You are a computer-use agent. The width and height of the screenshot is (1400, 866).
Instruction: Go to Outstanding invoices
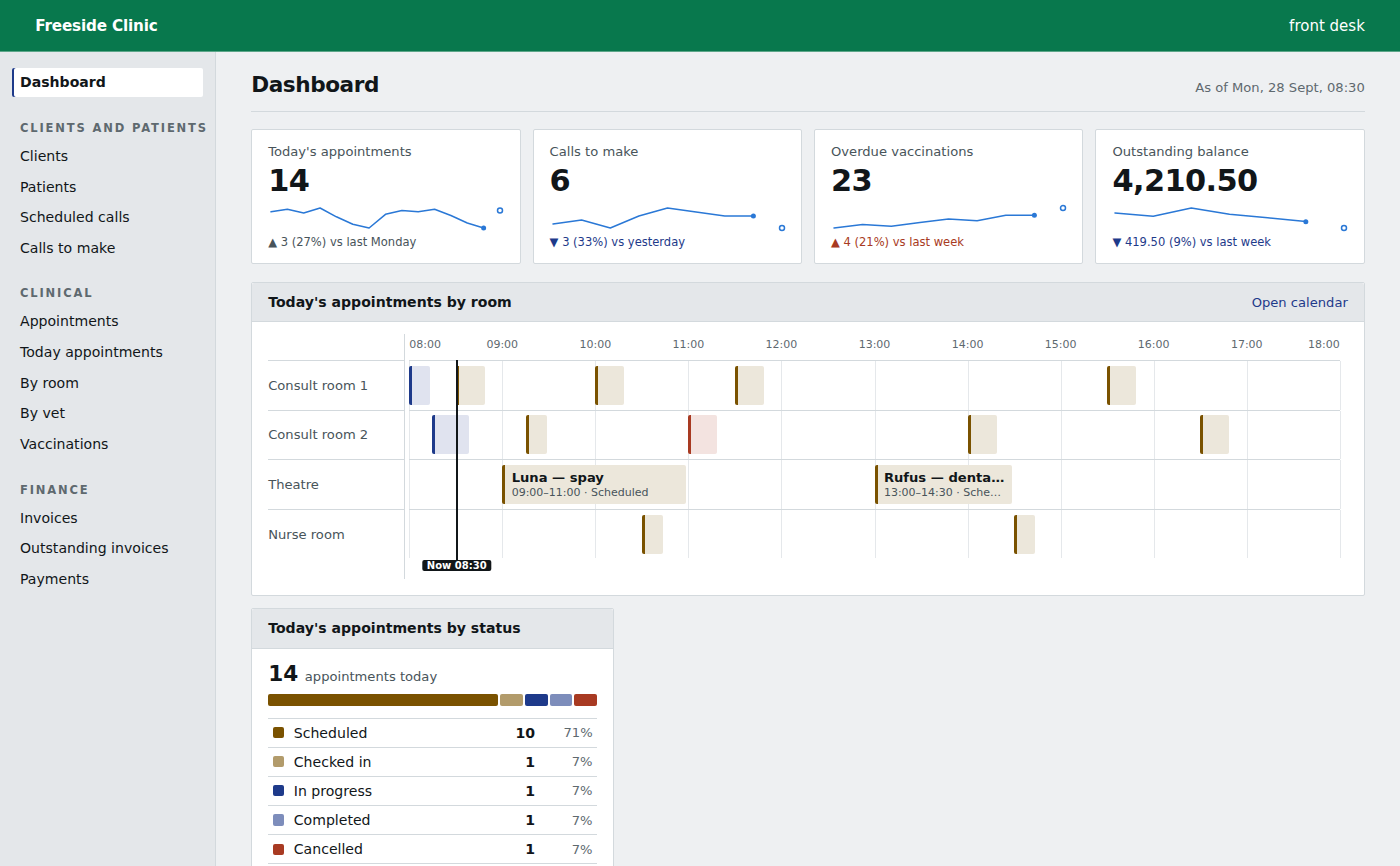tap(94, 548)
